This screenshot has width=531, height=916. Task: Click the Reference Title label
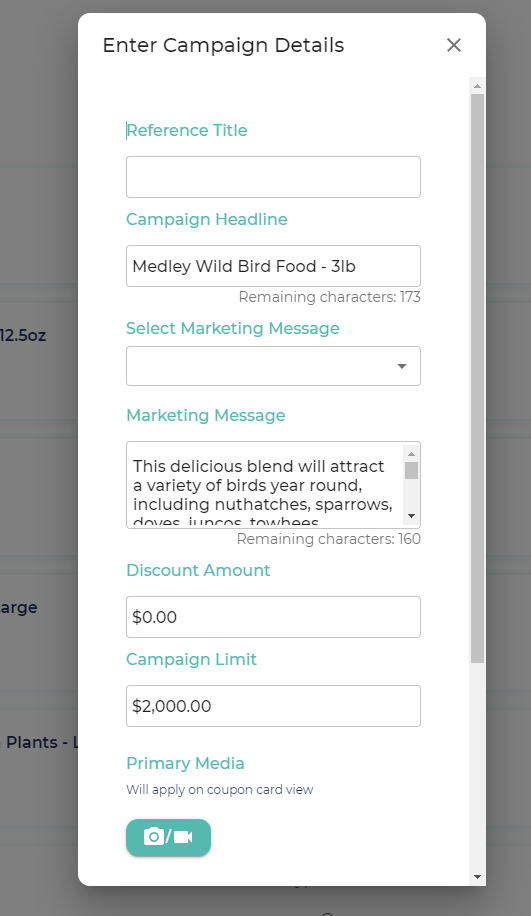(x=187, y=130)
